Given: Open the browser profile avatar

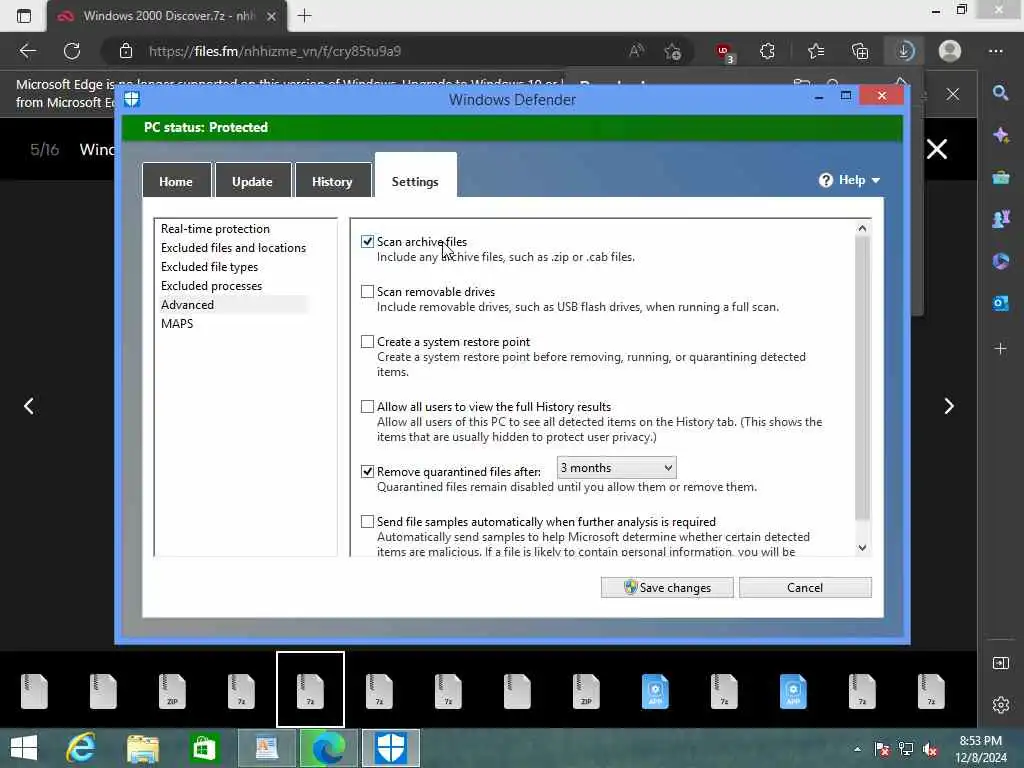Looking at the screenshot, I should point(950,51).
